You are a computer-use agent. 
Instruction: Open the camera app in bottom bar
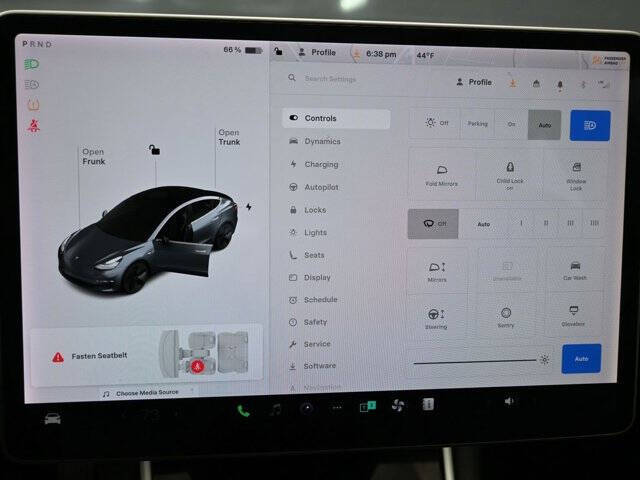tap(307, 408)
